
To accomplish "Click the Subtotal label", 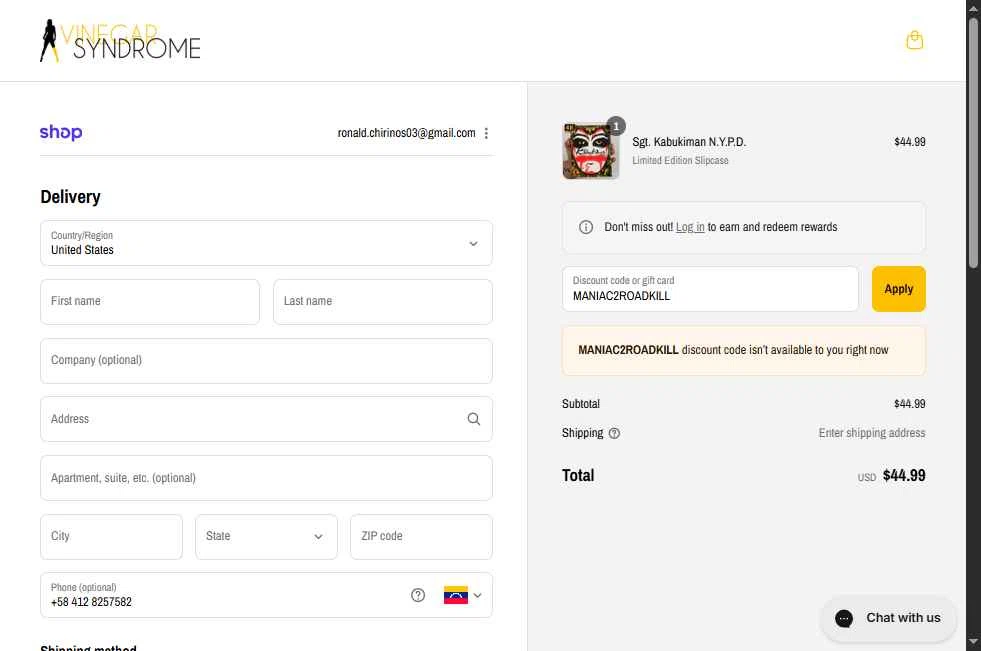I will (x=581, y=404).
